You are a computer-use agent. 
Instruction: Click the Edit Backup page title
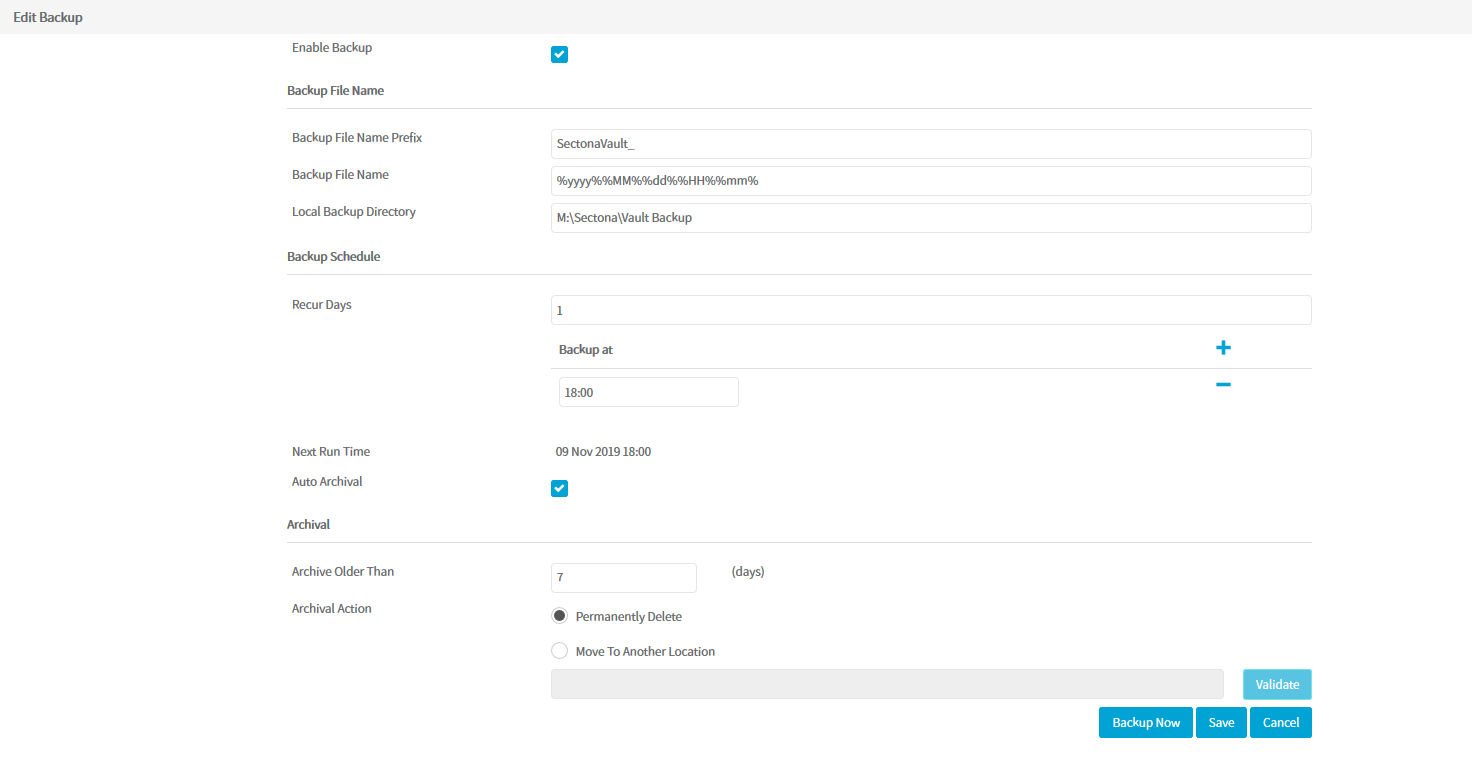48,17
